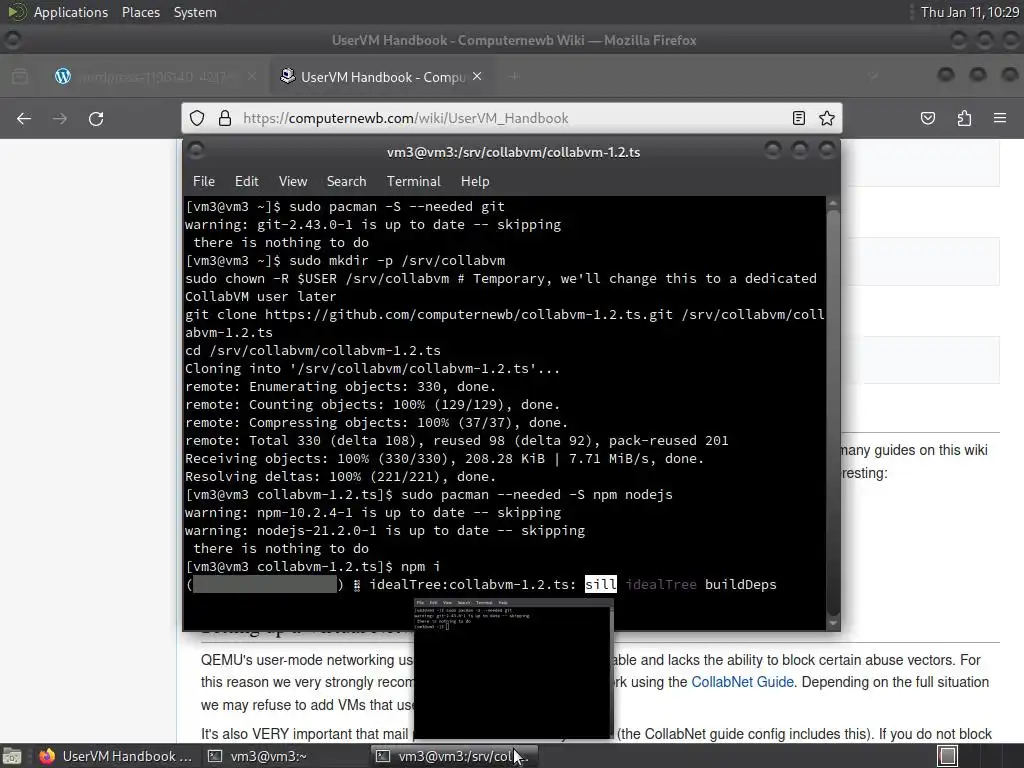Screen dimensions: 1024x768
Task: Open the terminal Edit menu
Action: coord(246,181)
